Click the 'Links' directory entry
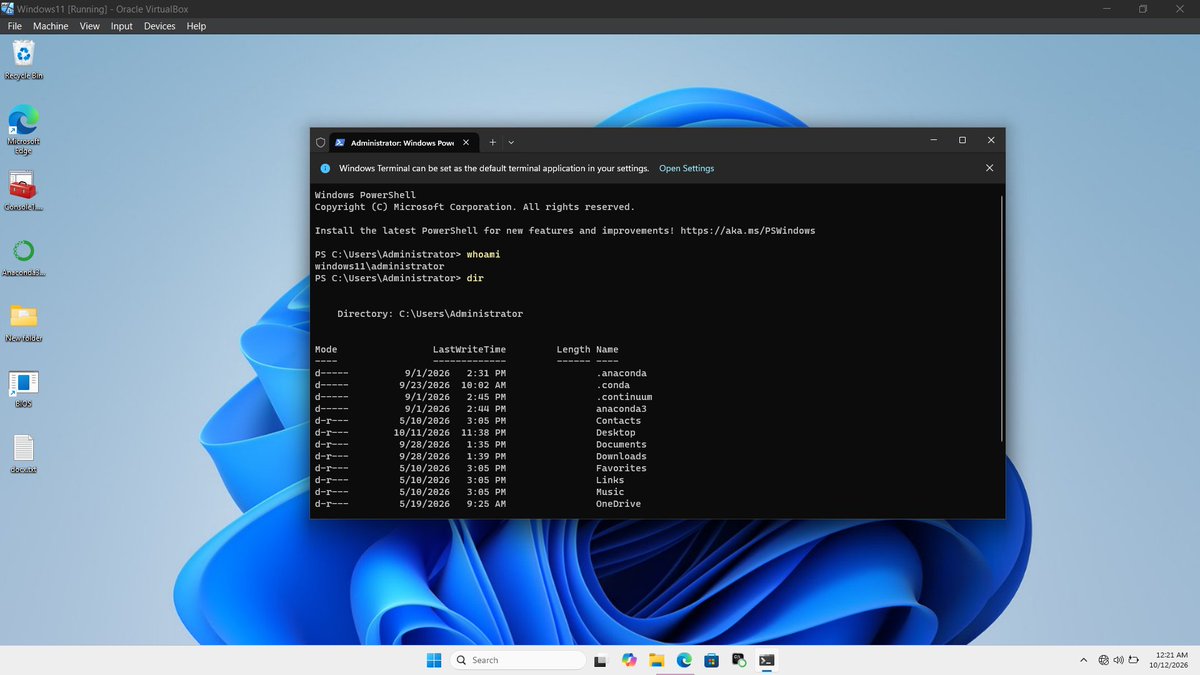Viewport: 1200px width, 675px height. tap(610, 480)
